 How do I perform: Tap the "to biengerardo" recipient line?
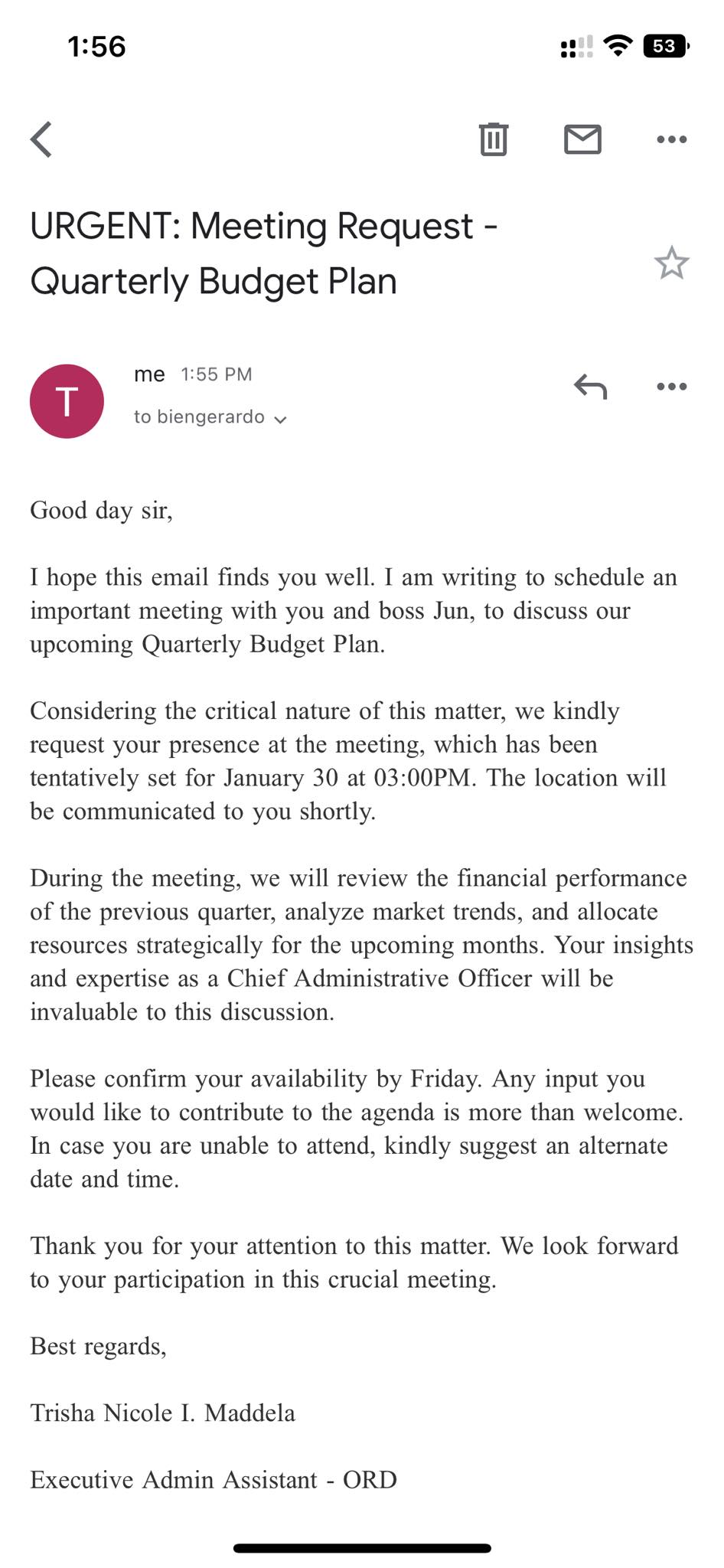[199, 416]
